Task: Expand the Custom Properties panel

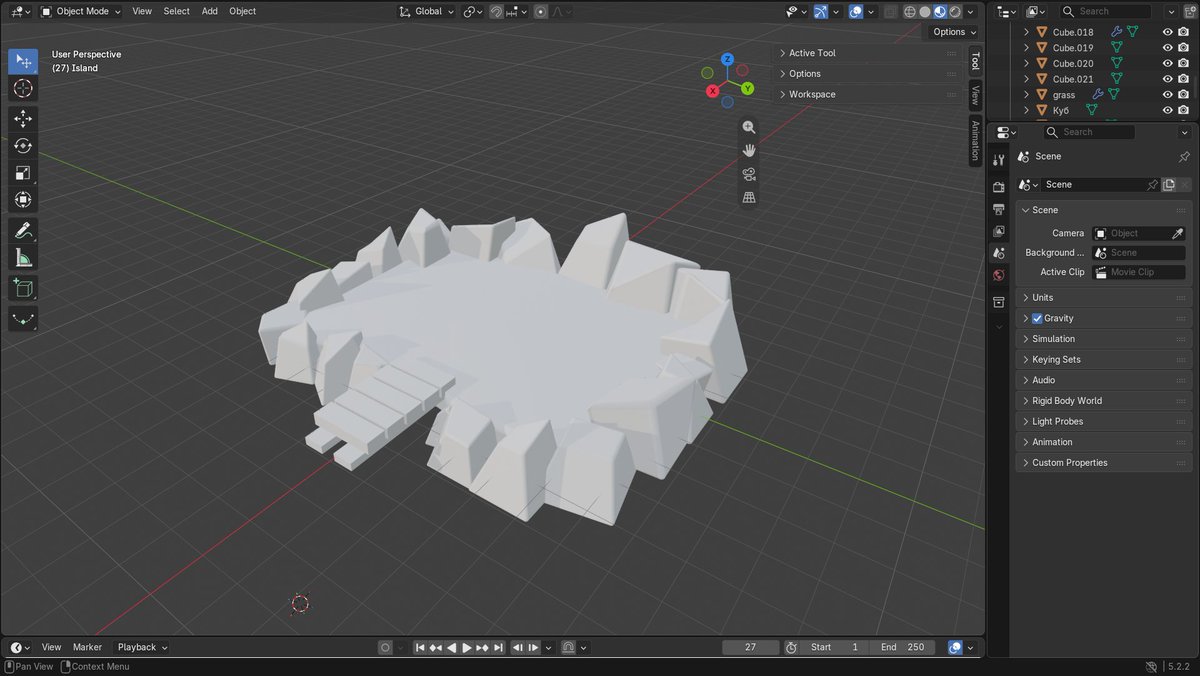Action: (x=1104, y=463)
